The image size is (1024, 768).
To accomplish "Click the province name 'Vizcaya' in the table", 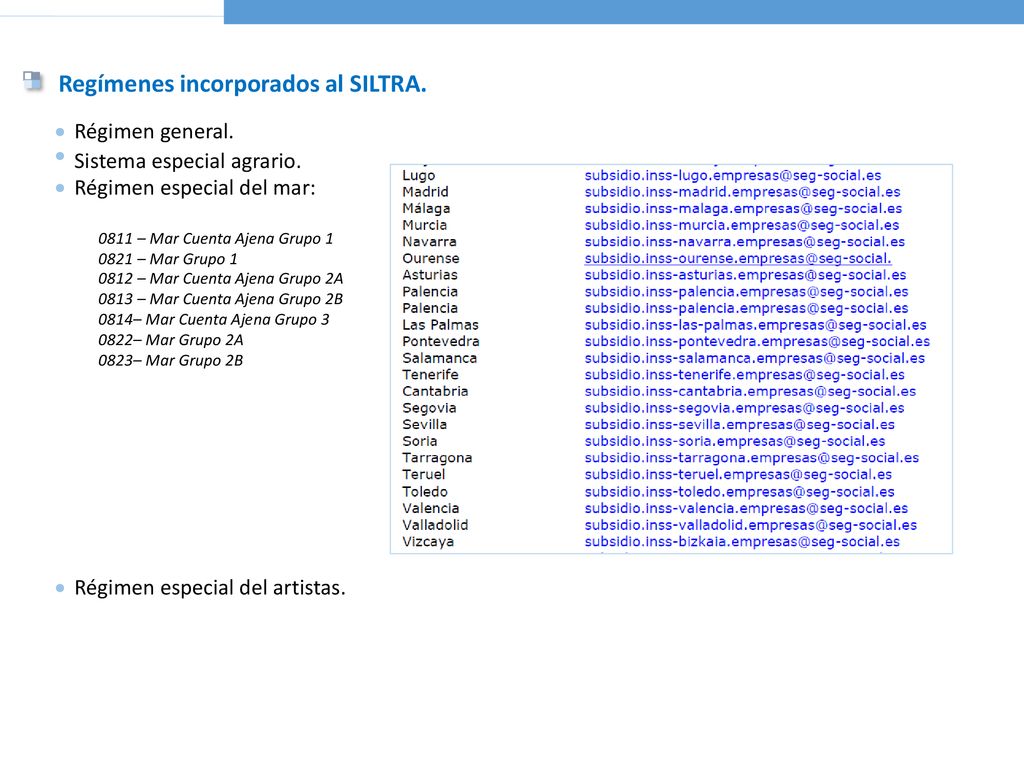I will (x=428, y=541).
